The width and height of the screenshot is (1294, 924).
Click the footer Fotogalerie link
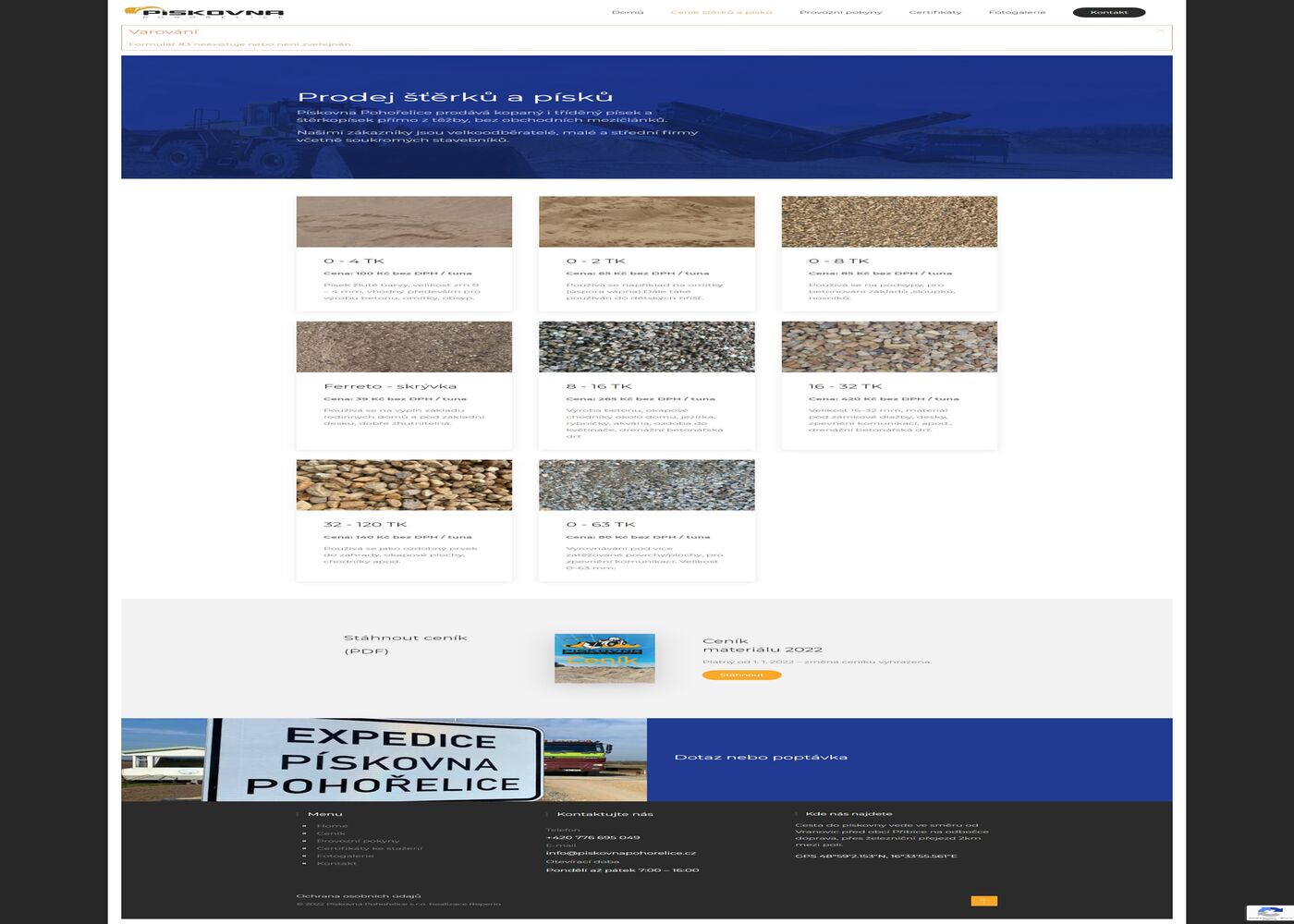click(x=345, y=856)
